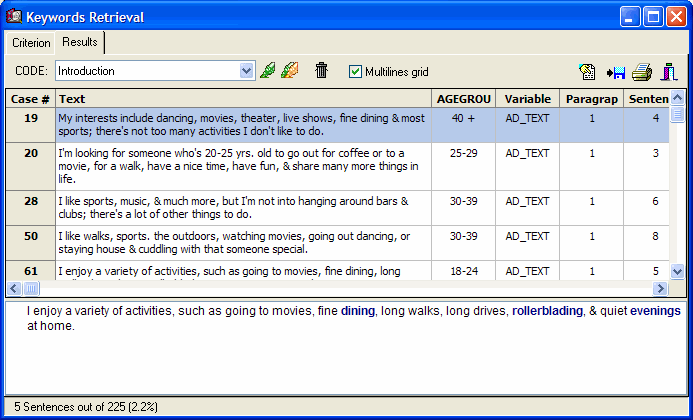Image resolution: width=693 pixels, height=420 pixels.
Task: Click the Keywords Retrieval title bar icon
Action: [x=14, y=17]
